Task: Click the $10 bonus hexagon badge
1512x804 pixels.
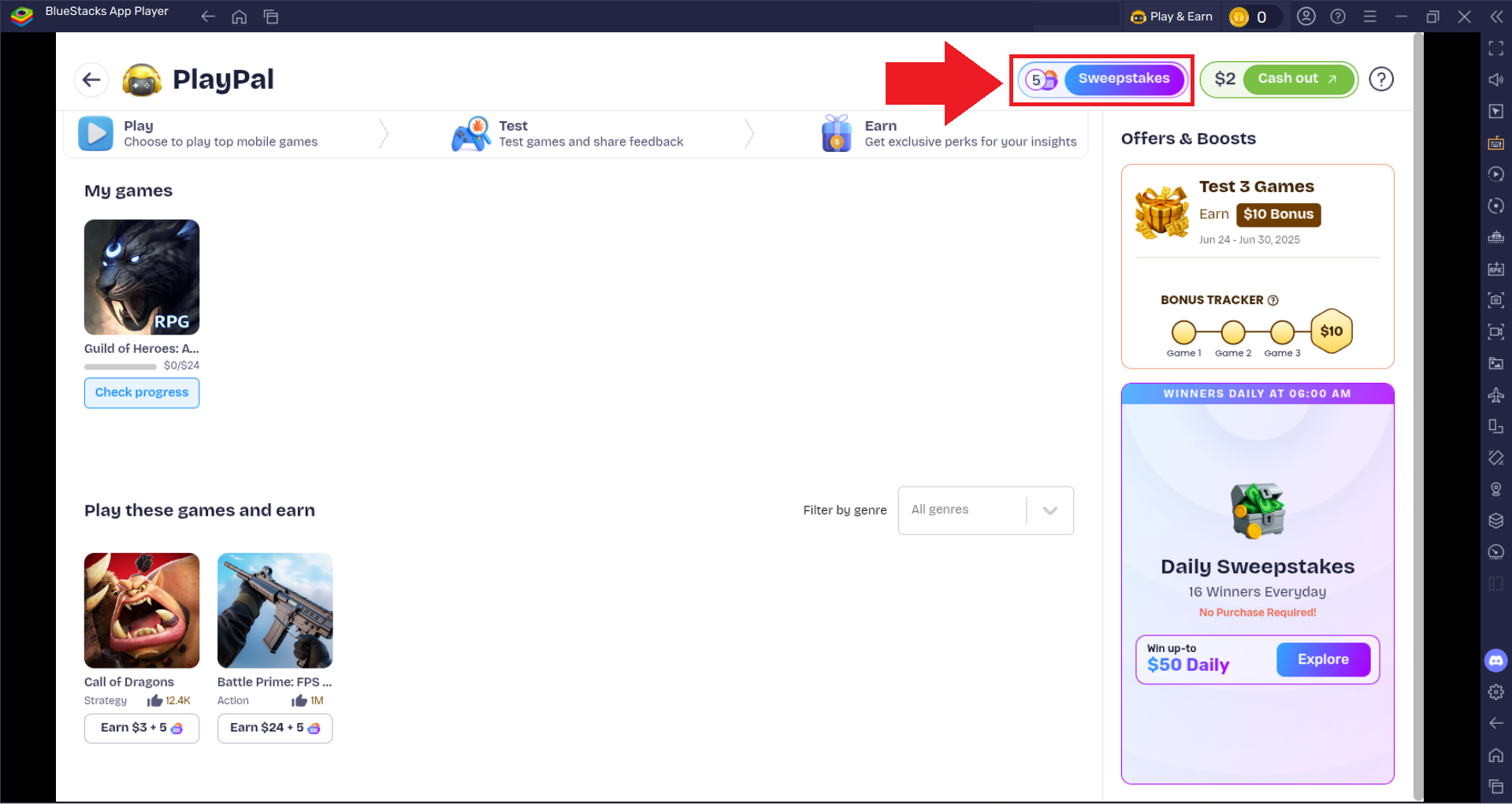Action: 1332,331
